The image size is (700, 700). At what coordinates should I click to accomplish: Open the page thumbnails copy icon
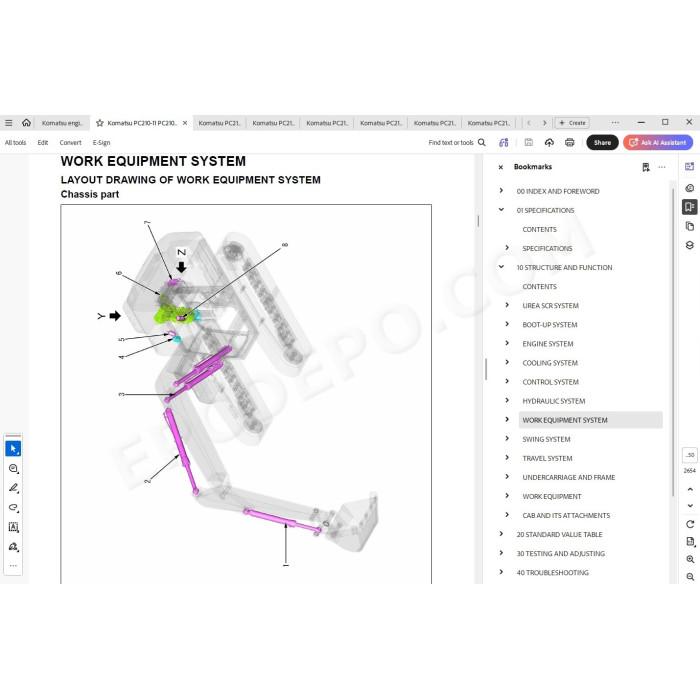tap(689, 226)
